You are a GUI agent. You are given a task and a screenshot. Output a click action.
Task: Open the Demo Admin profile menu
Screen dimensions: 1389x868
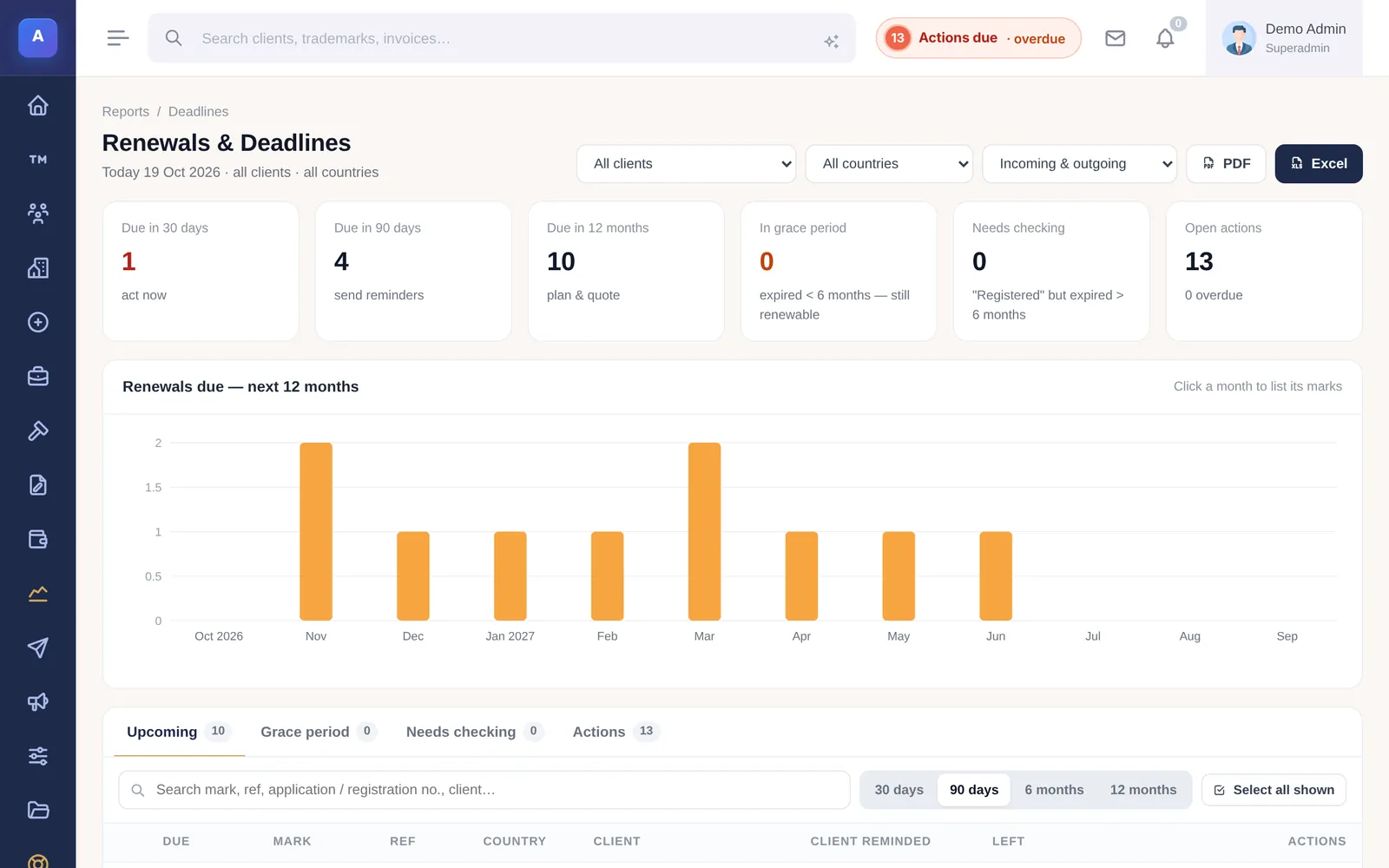1284,38
